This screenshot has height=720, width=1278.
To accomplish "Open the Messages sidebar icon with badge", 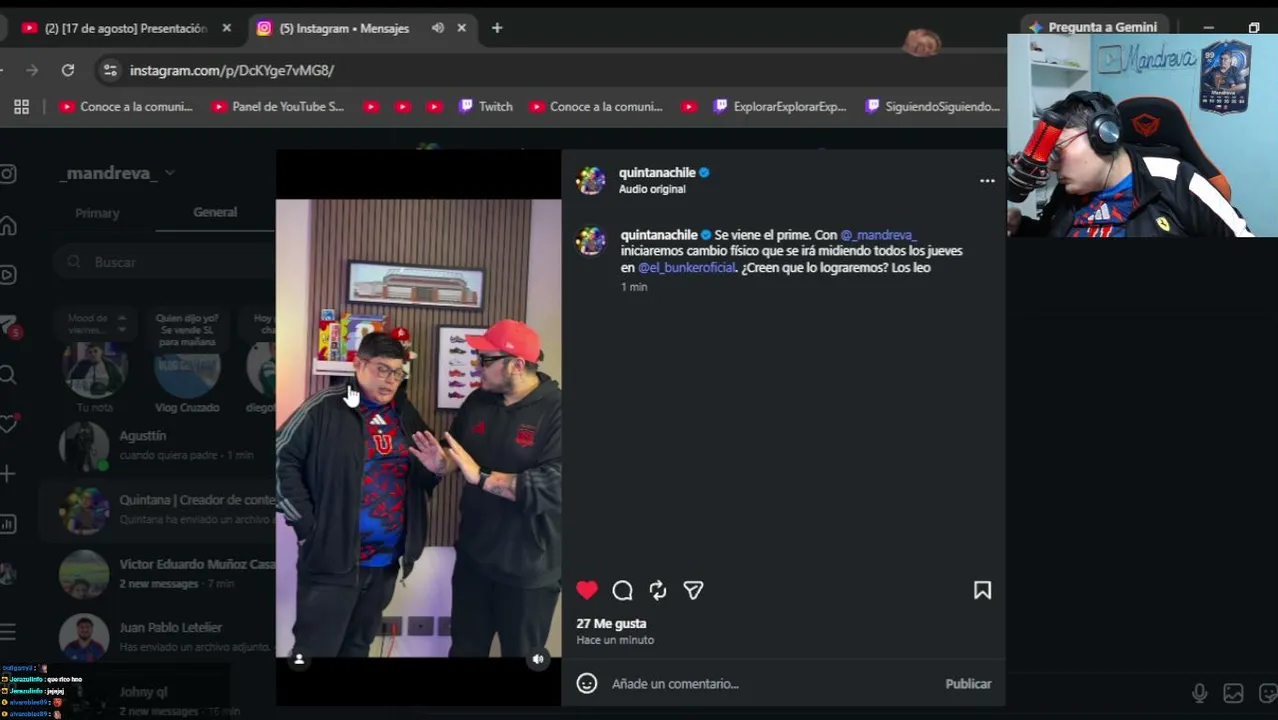I will tap(8, 326).
